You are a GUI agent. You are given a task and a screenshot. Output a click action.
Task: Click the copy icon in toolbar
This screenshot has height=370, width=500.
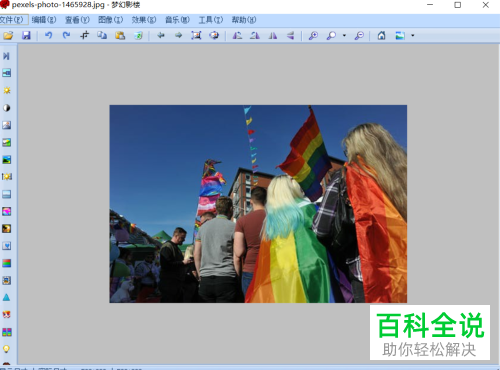coord(102,35)
